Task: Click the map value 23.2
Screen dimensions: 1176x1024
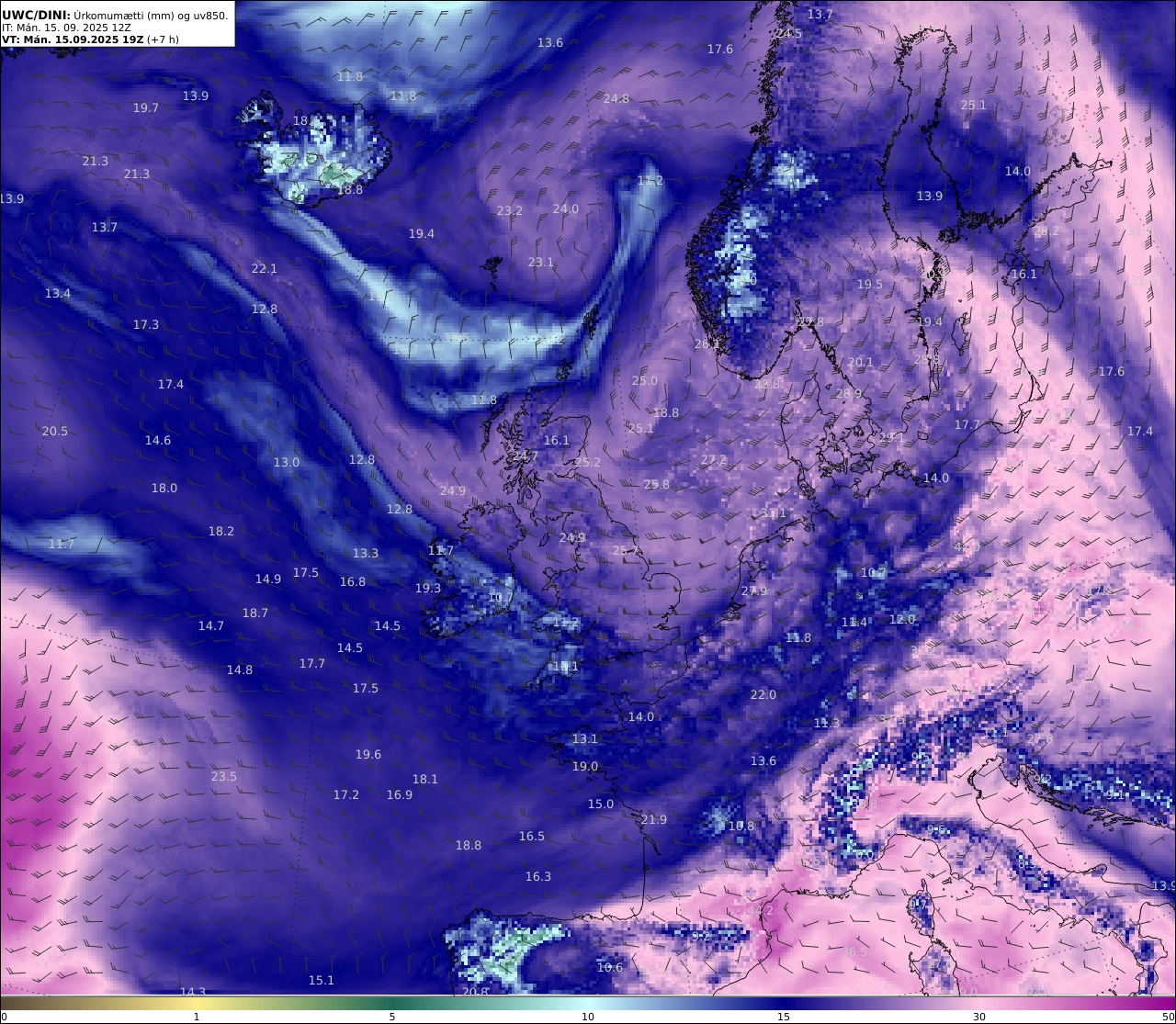Action: pos(510,211)
